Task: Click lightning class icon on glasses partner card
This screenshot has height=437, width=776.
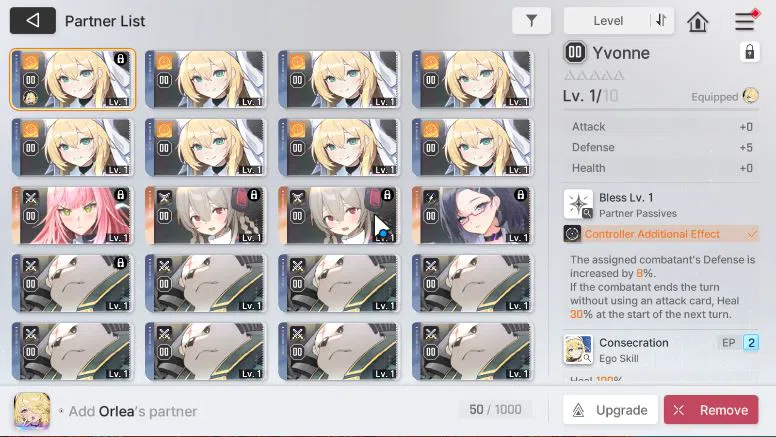Action: point(431,198)
